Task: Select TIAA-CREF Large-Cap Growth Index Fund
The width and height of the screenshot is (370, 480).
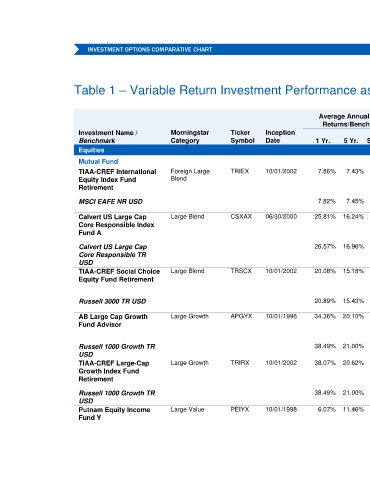Action: (x=114, y=371)
